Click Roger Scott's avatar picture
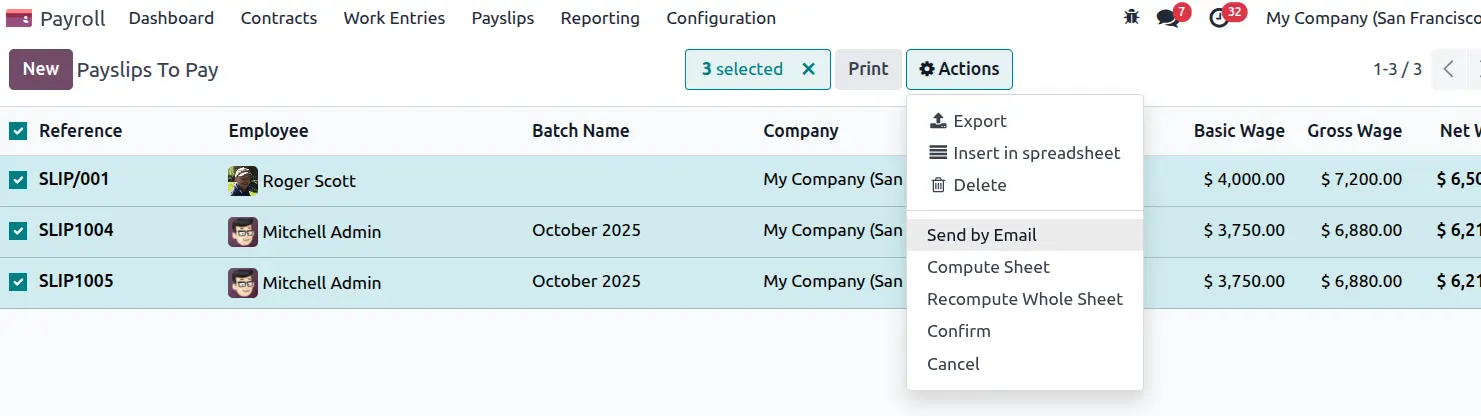The width and height of the screenshot is (1481, 416). 243,181
